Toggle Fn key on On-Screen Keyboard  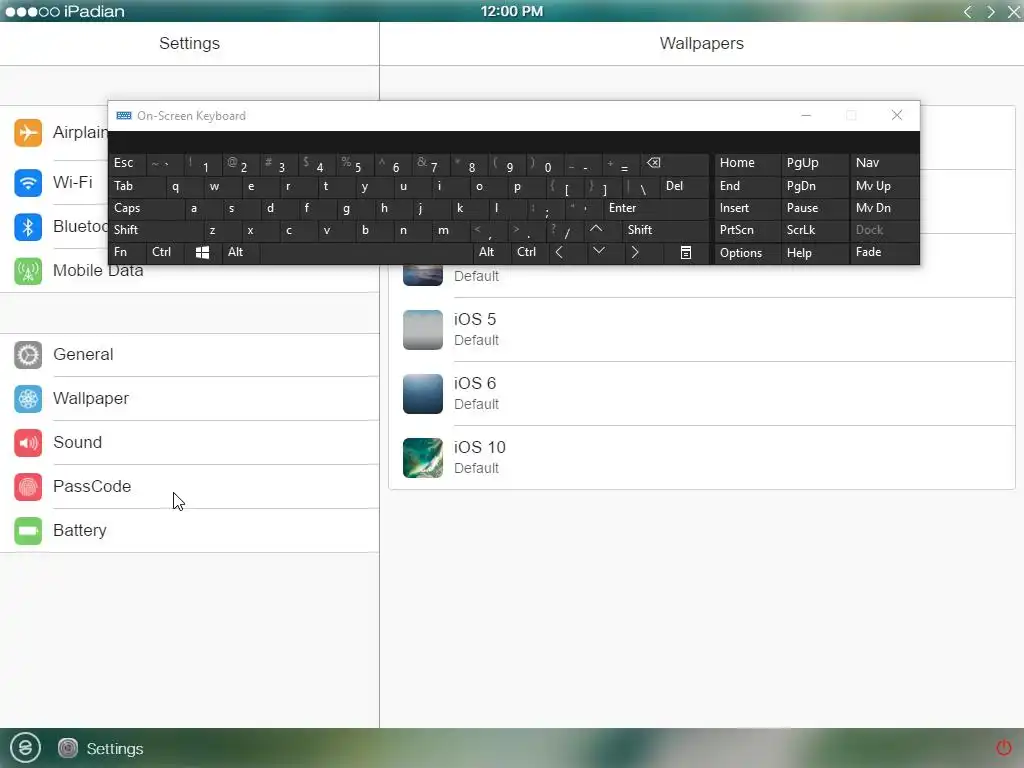pyautogui.click(x=127, y=252)
